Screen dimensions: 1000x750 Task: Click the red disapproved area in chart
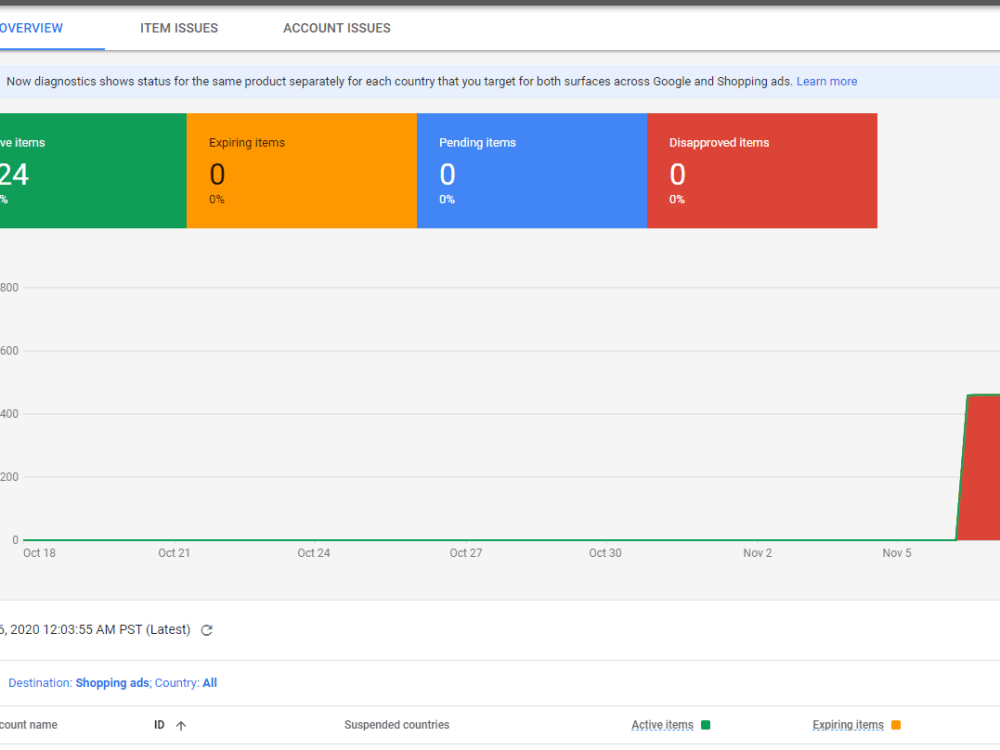click(x=980, y=468)
